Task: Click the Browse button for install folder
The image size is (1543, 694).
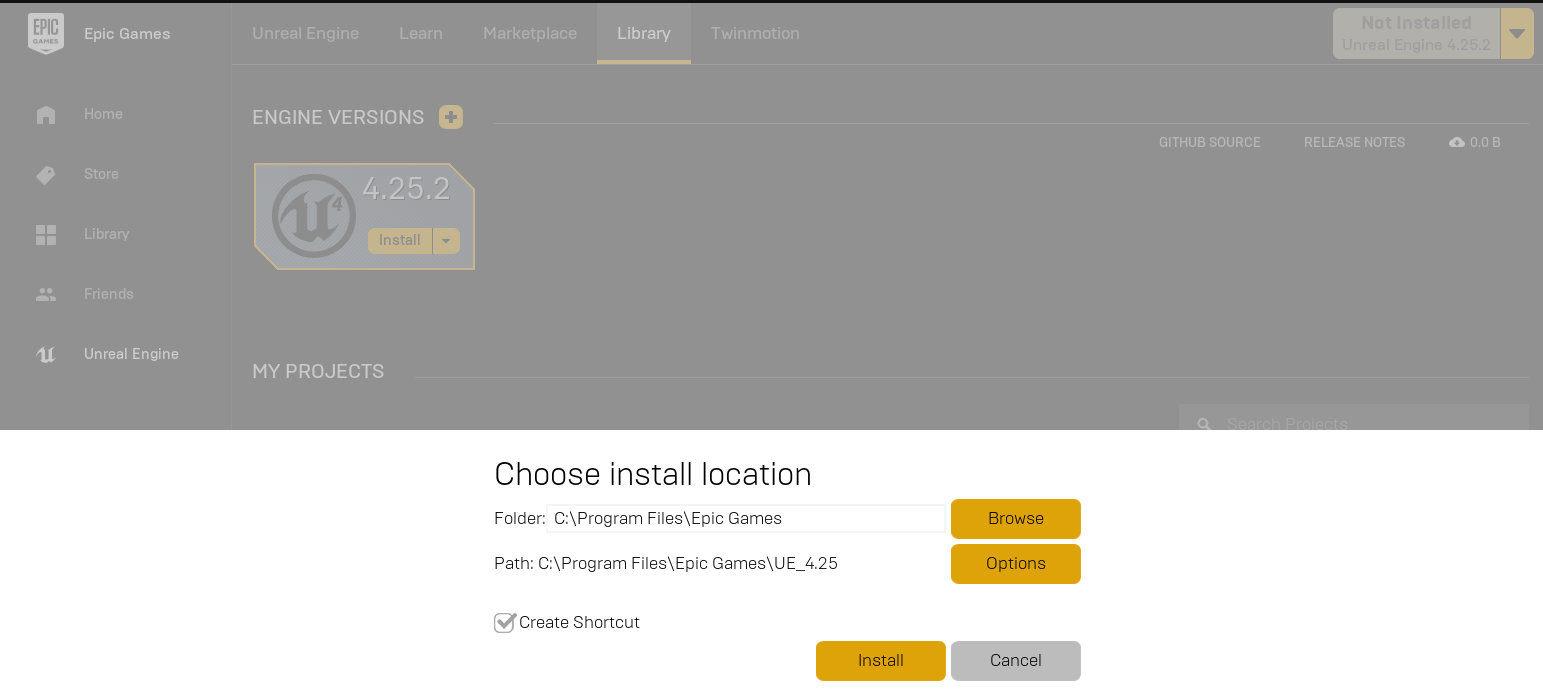Action: pyautogui.click(x=1015, y=518)
